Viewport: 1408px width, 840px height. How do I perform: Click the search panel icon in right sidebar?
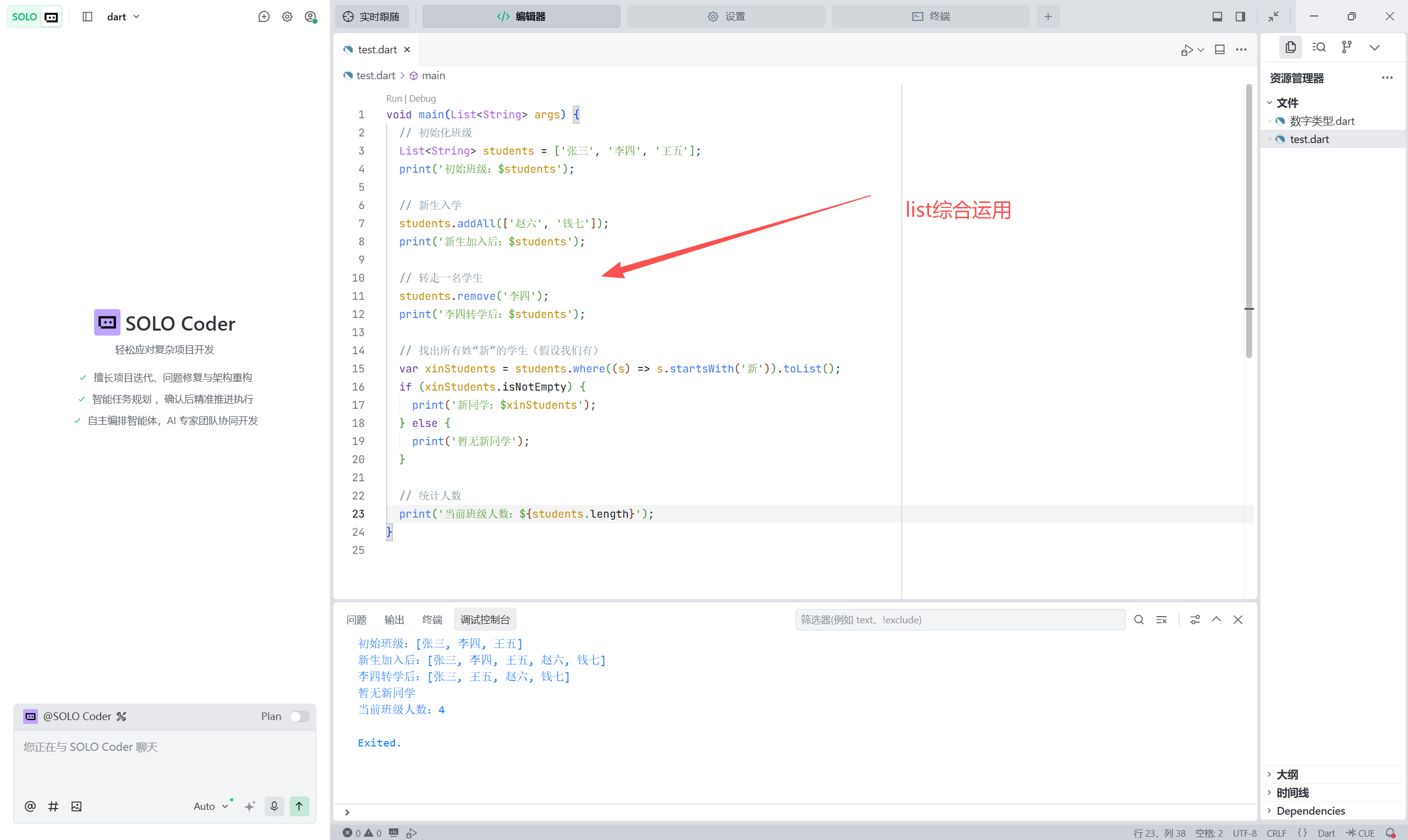(1318, 47)
